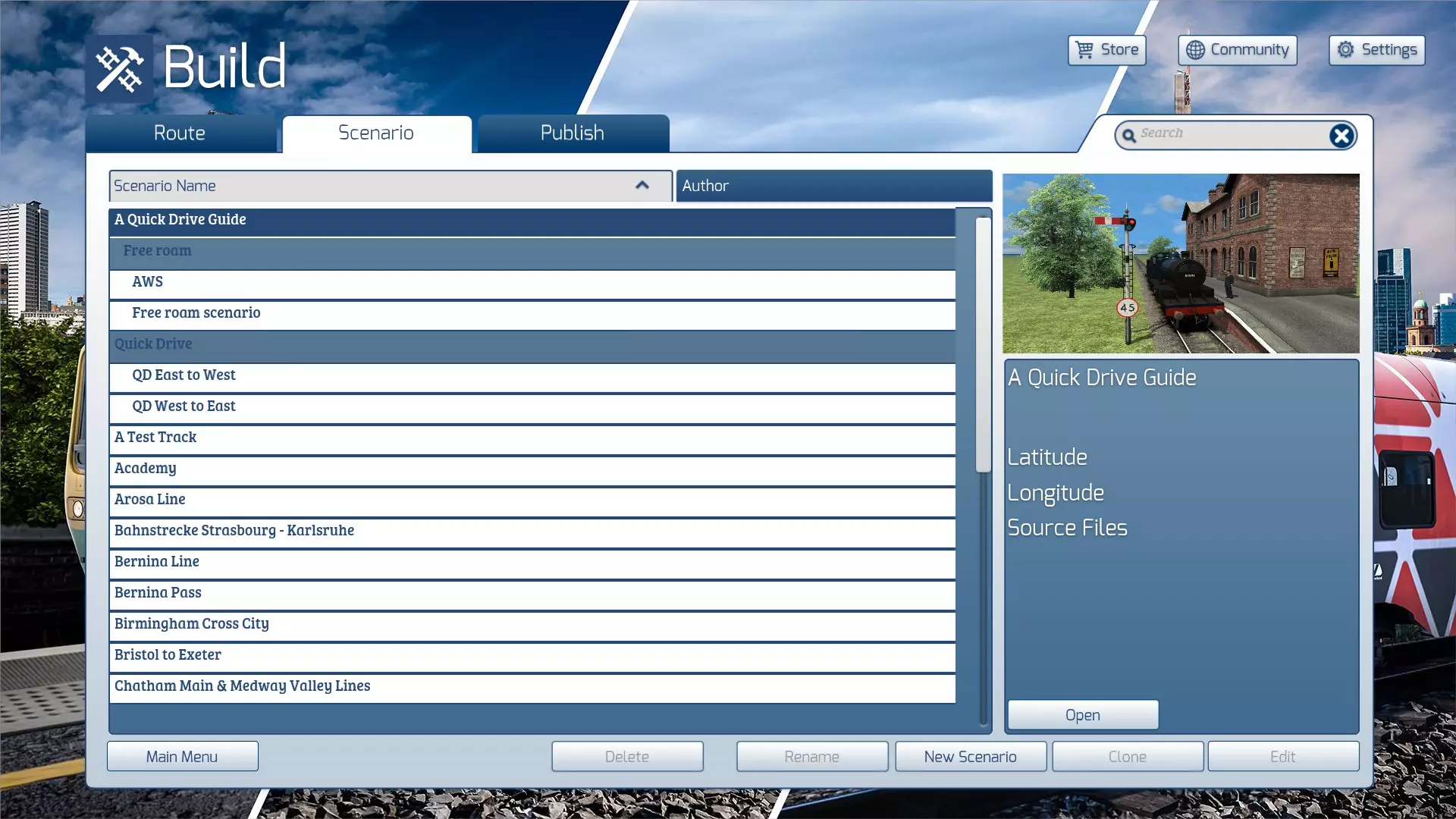Sort by the Author column header
The image size is (1456, 819).
[x=833, y=186]
